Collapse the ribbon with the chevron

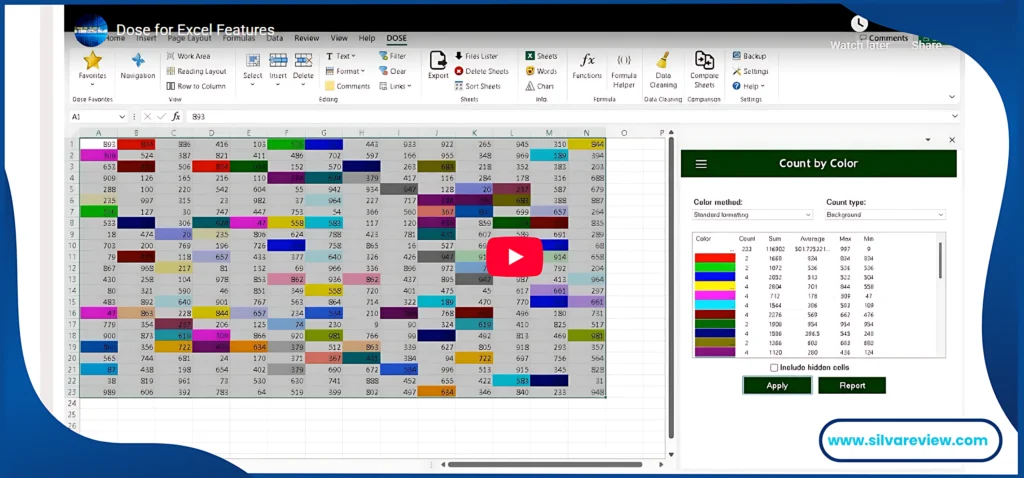[952, 97]
